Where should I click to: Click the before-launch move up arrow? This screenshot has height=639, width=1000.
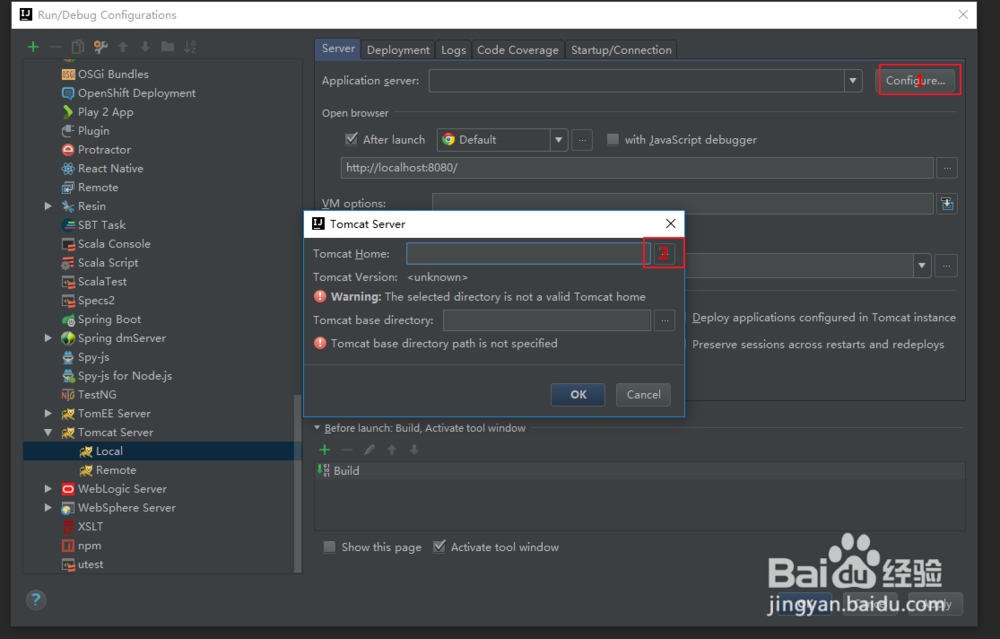392,450
